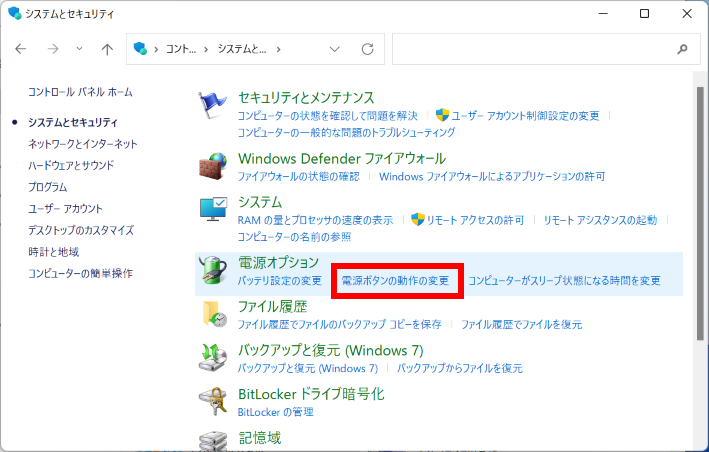Click the バックアップと復元 icon
Viewport: 709px width, 452px height.
point(213,358)
